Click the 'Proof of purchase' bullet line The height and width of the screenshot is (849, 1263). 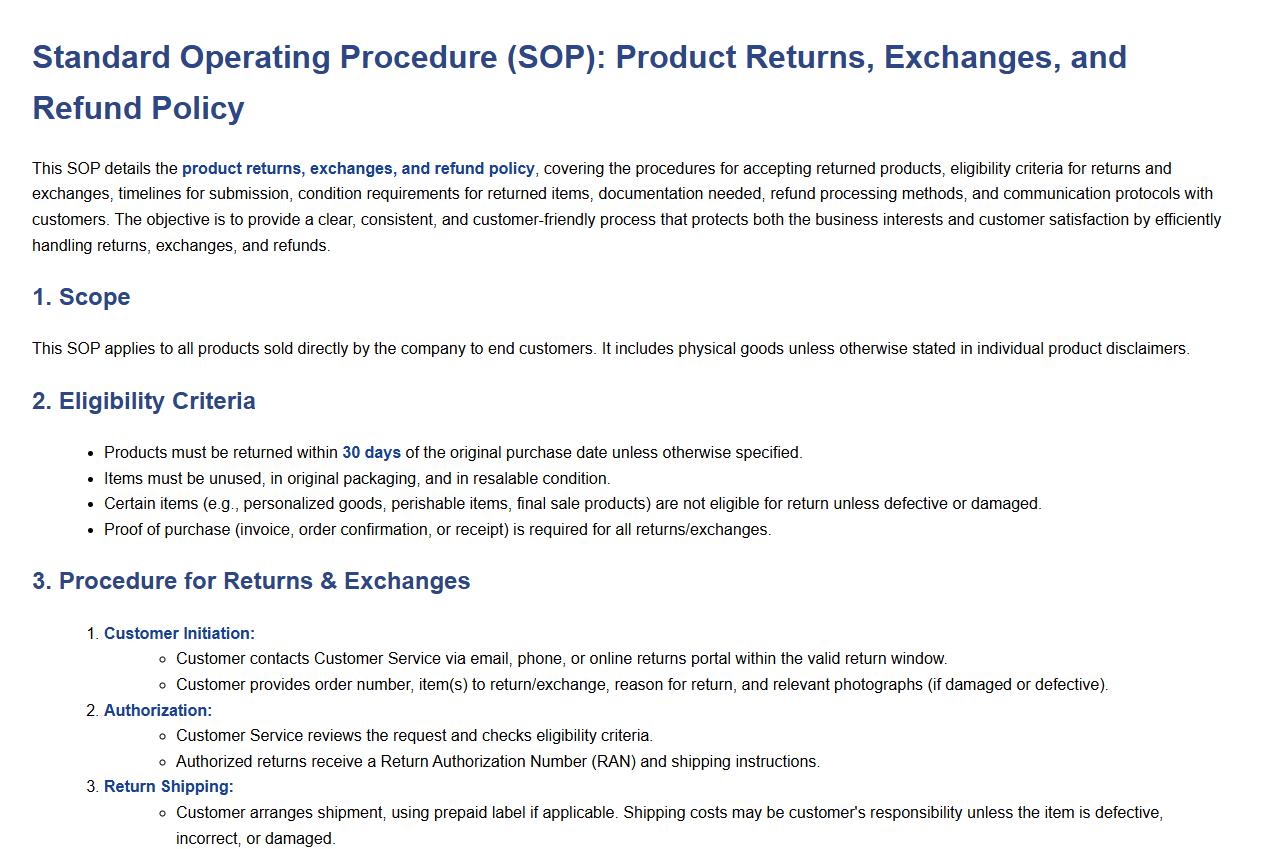coord(437,530)
